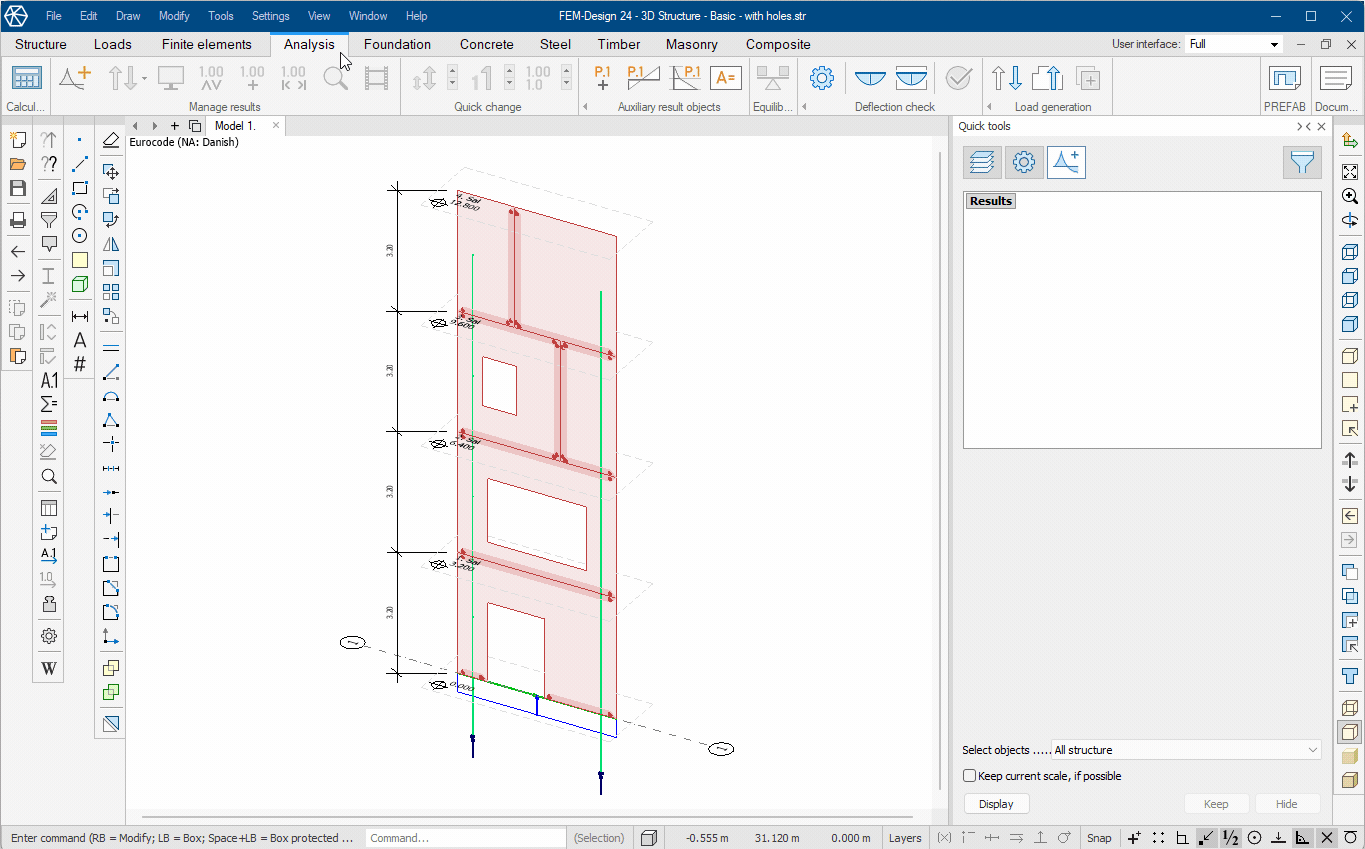Image resolution: width=1365 pixels, height=849 pixels.
Task: Open the Settings menu
Action: coord(270,16)
